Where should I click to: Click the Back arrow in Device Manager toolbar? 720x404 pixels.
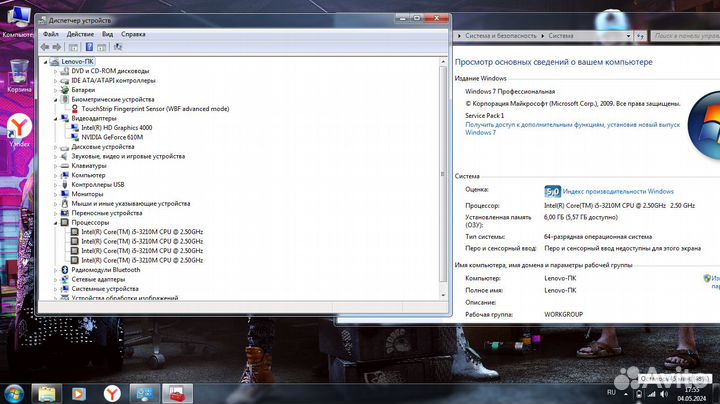click(45, 47)
